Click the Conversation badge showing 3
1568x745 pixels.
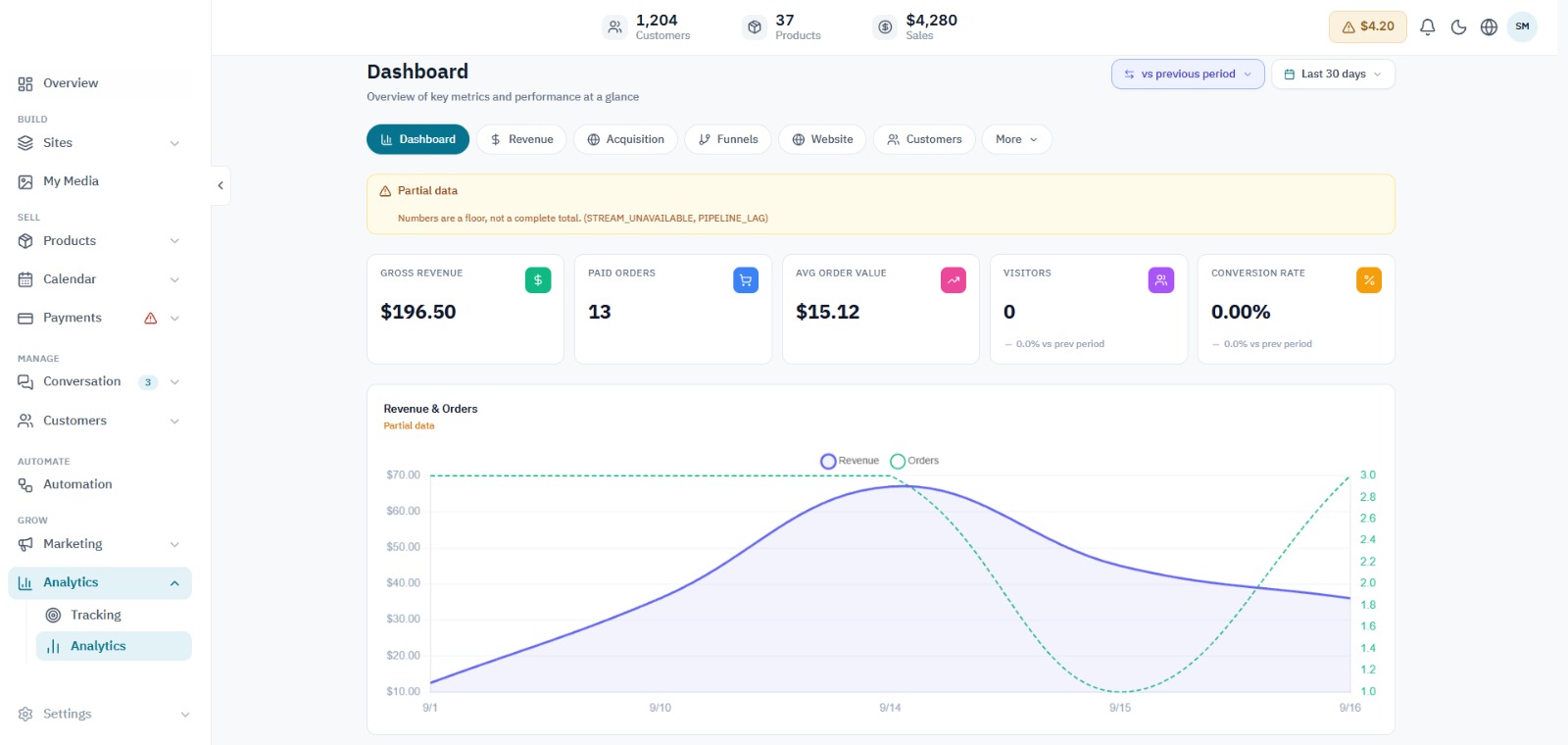[148, 382]
